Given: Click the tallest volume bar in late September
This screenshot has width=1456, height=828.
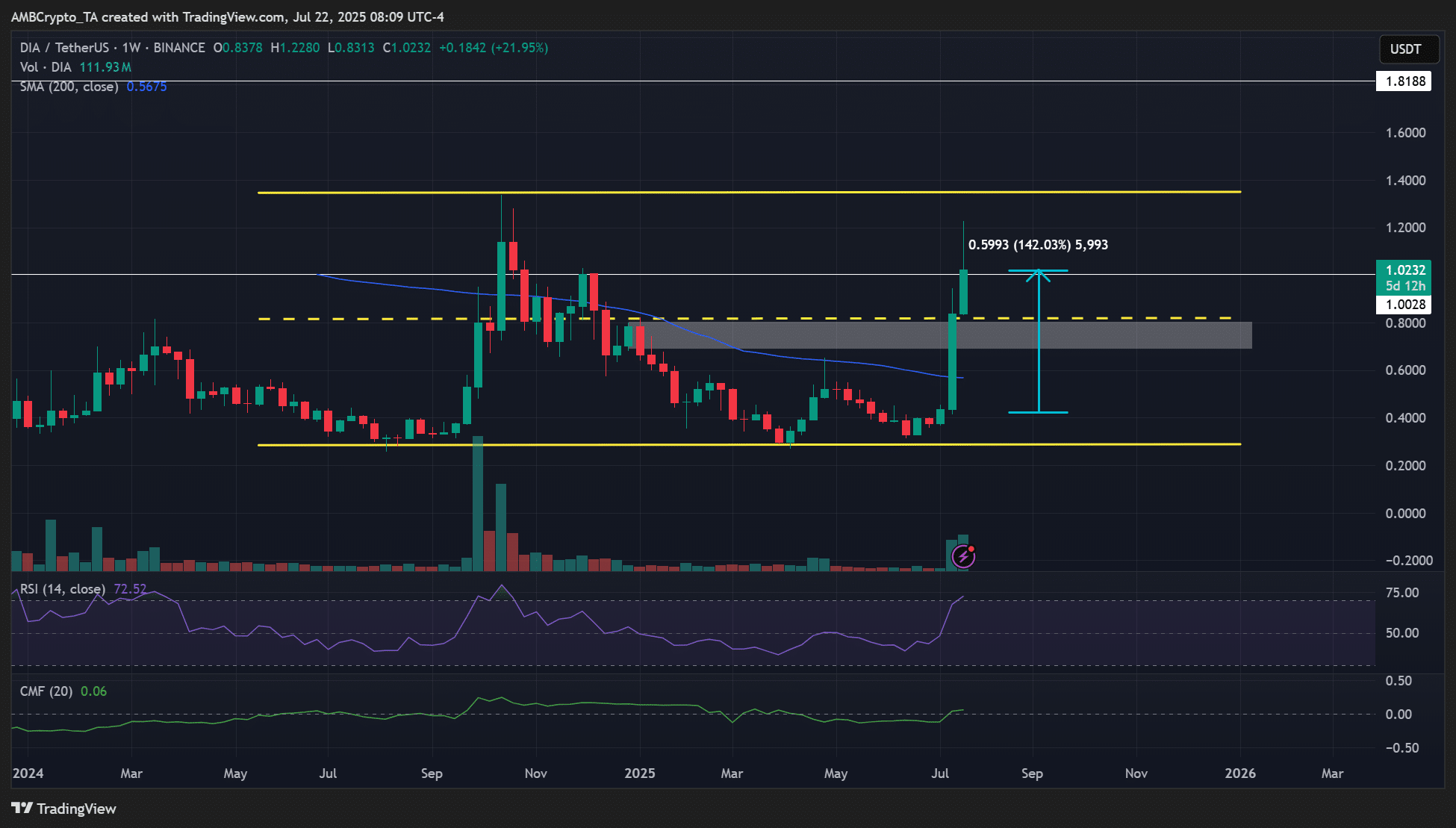Looking at the screenshot, I should pyautogui.click(x=478, y=504).
